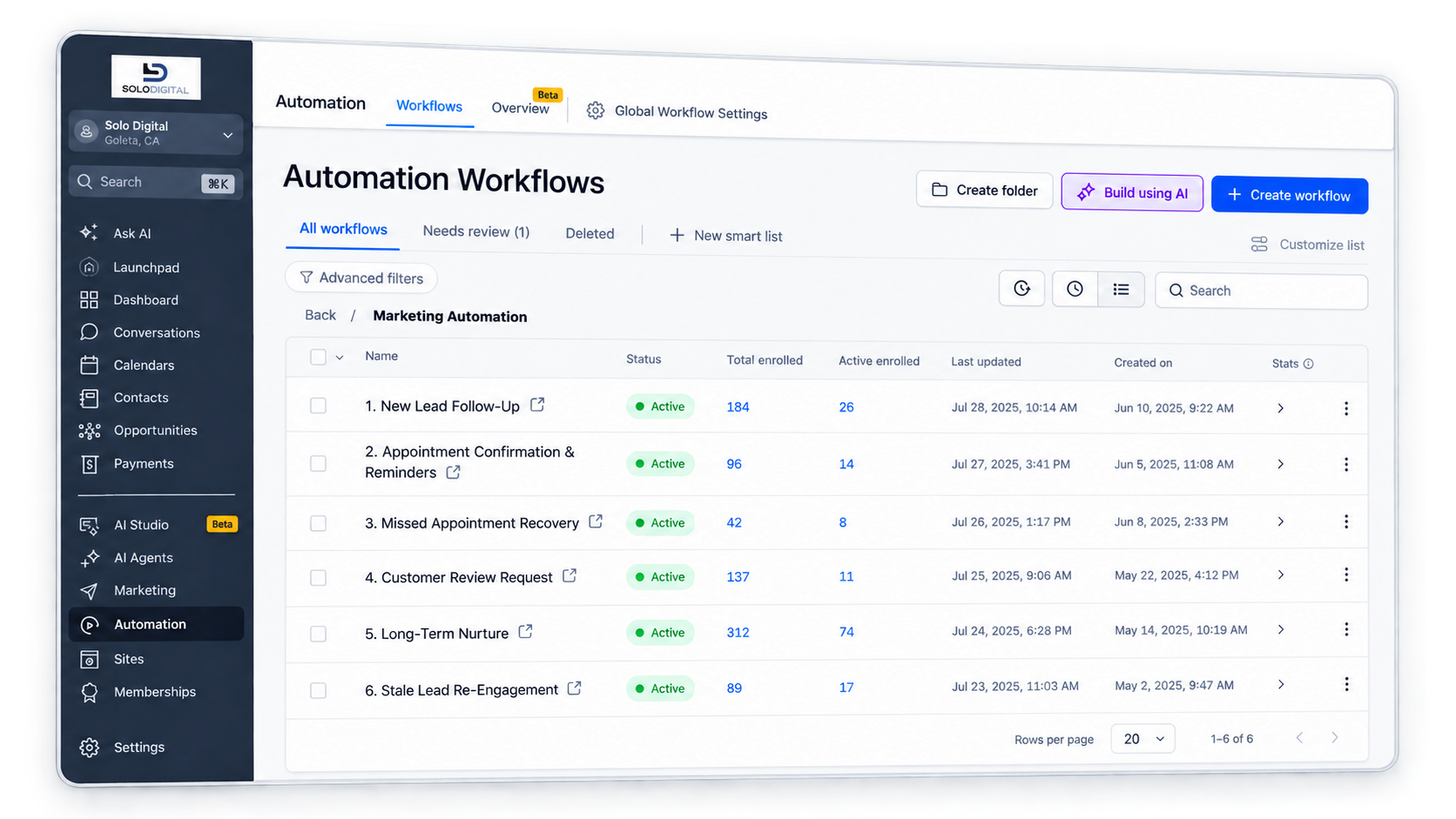Click the workflows Search input field
This screenshot has width=1456, height=819.
point(1261,291)
